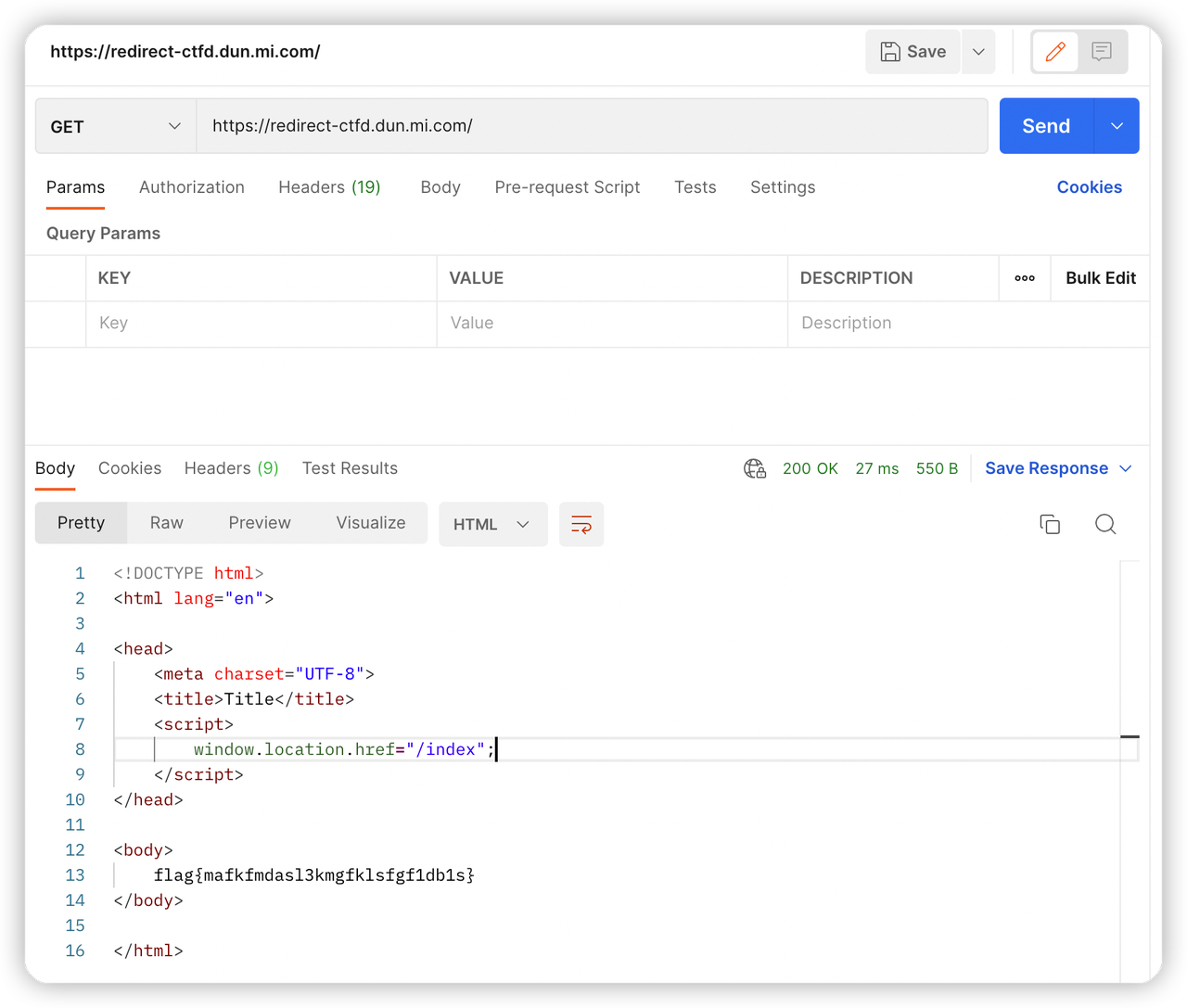Viewport: 1187px width, 1008px height.
Task: Open the comments icon panel
Action: pyautogui.click(x=1102, y=52)
